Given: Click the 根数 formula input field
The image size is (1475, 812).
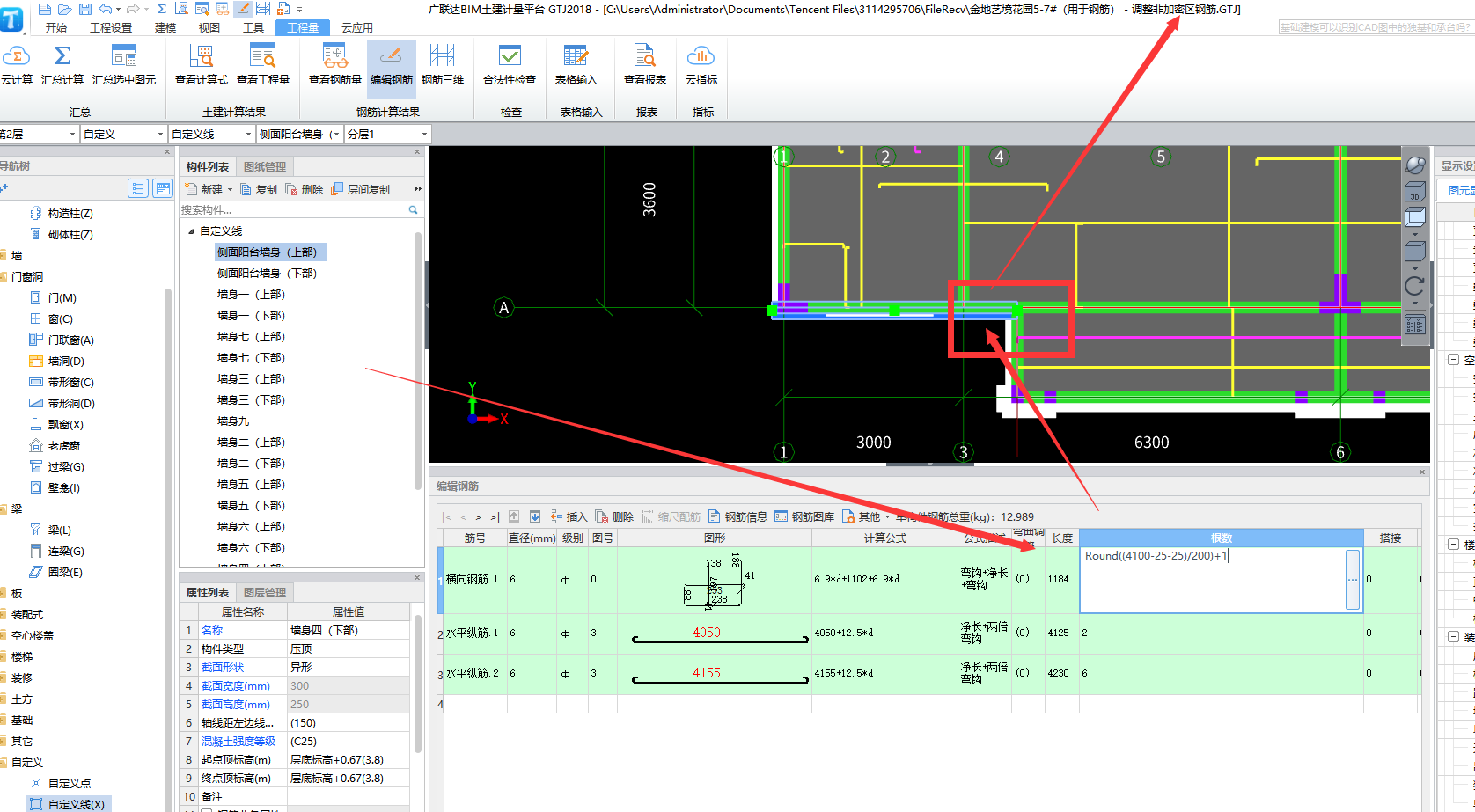Looking at the screenshot, I should [x=1213, y=579].
